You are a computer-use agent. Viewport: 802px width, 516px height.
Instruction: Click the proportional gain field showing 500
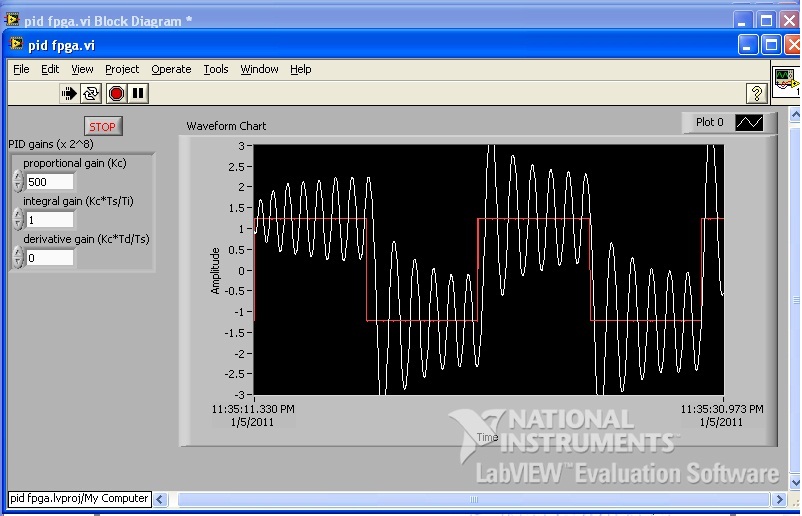(x=50, y=182)
